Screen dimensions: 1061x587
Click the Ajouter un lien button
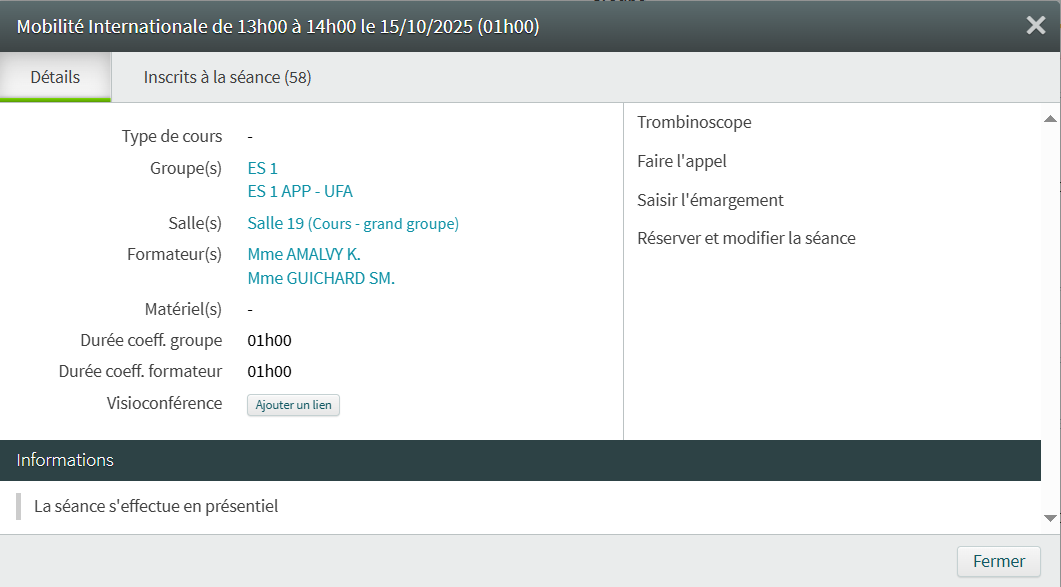point(293,405)
